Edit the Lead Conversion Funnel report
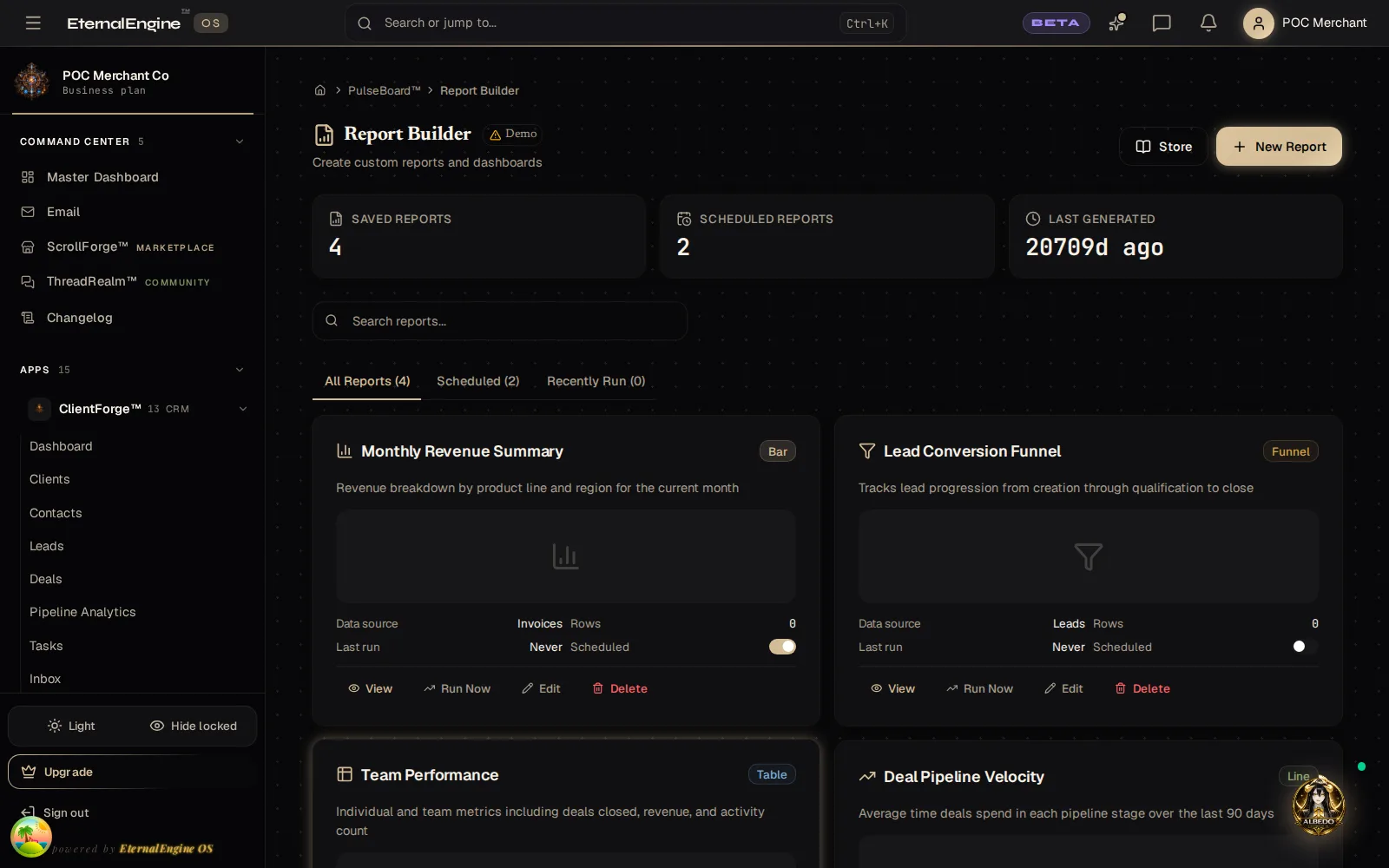1389x868 pixels. pos(1063,688)
